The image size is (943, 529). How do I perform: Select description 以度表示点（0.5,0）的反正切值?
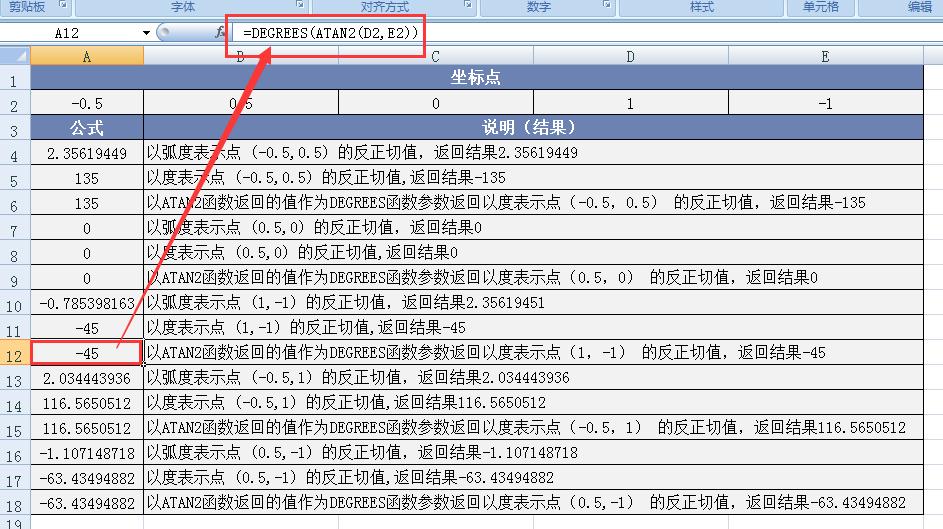533,253
